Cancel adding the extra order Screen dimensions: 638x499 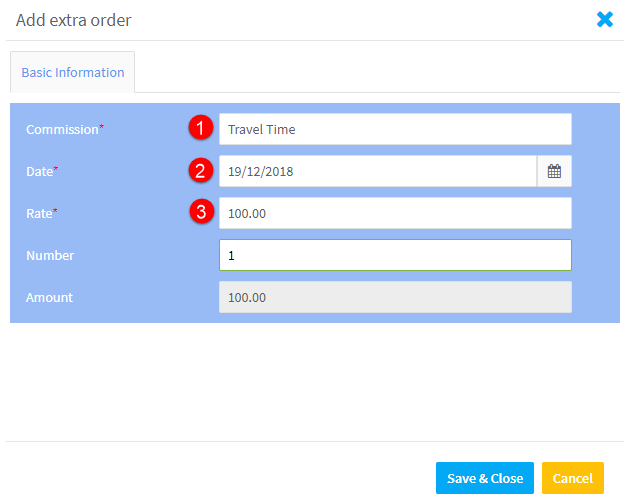click(572, 478)
